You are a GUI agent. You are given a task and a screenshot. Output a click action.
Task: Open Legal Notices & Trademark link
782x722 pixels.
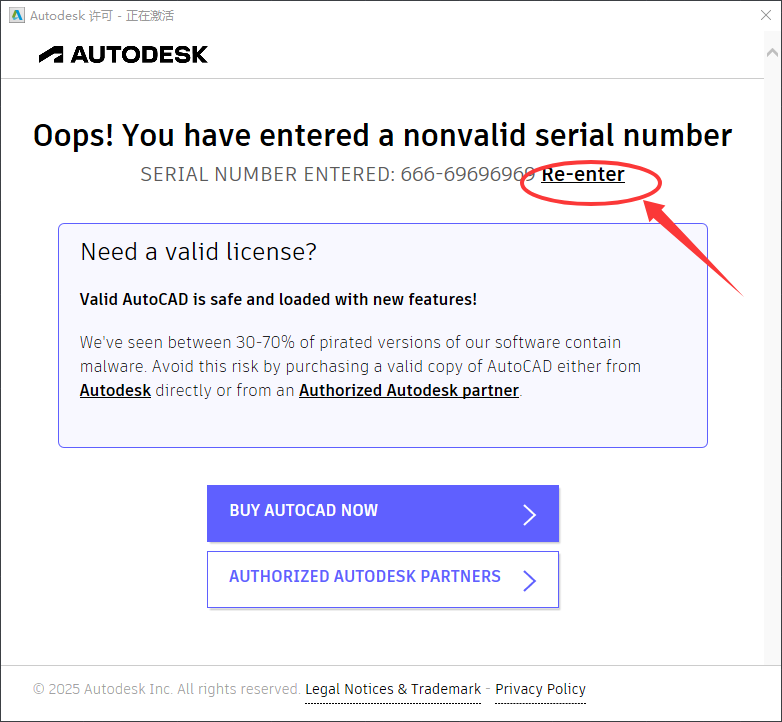point(393,689)
